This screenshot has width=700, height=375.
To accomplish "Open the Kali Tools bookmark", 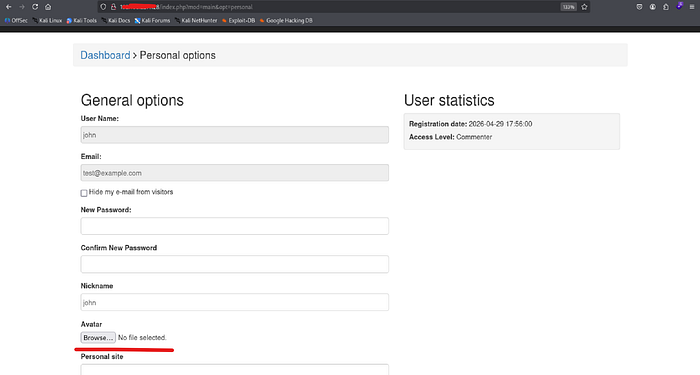I will click(82, 21).
